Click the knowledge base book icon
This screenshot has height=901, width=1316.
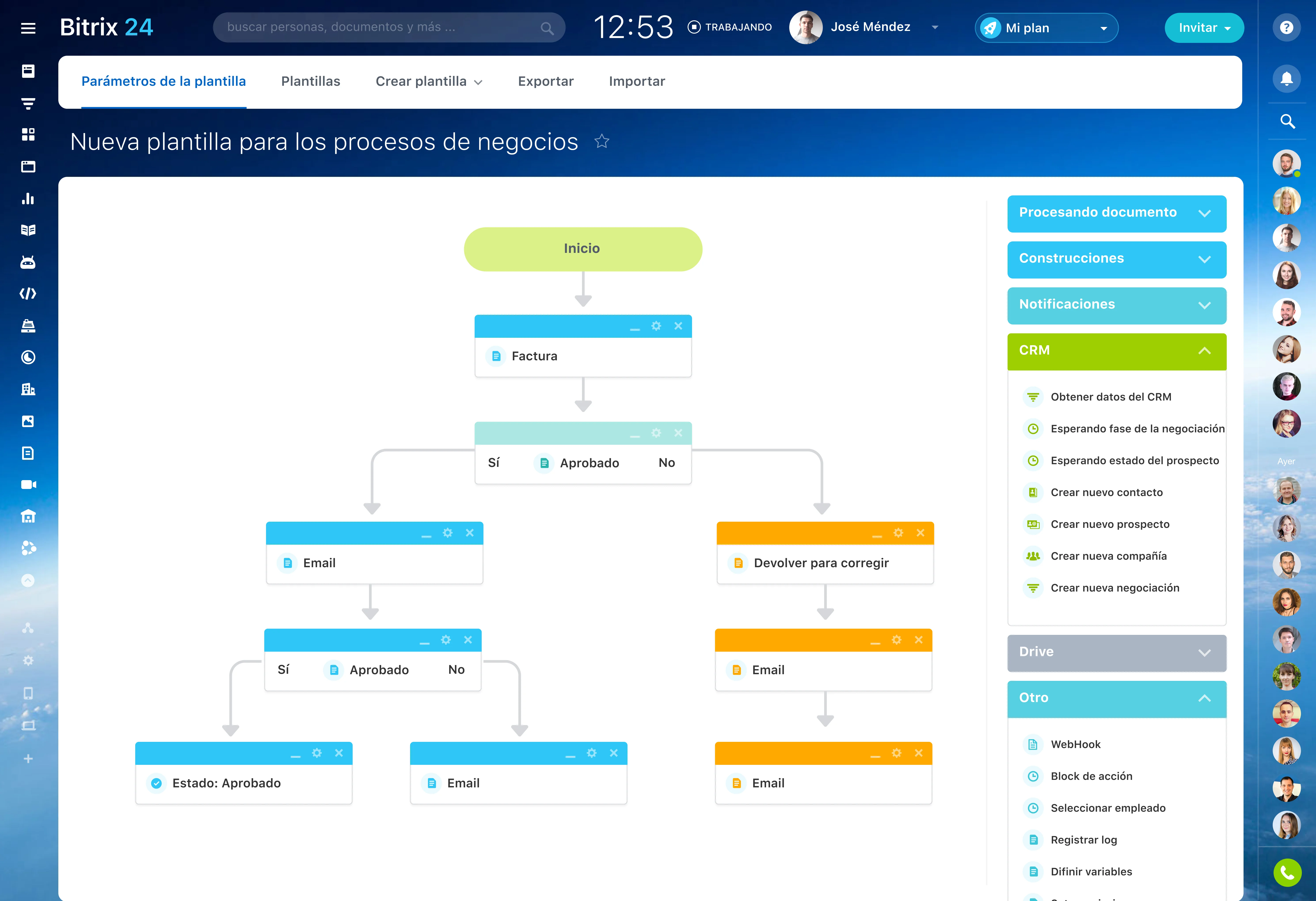coord(28,230)
